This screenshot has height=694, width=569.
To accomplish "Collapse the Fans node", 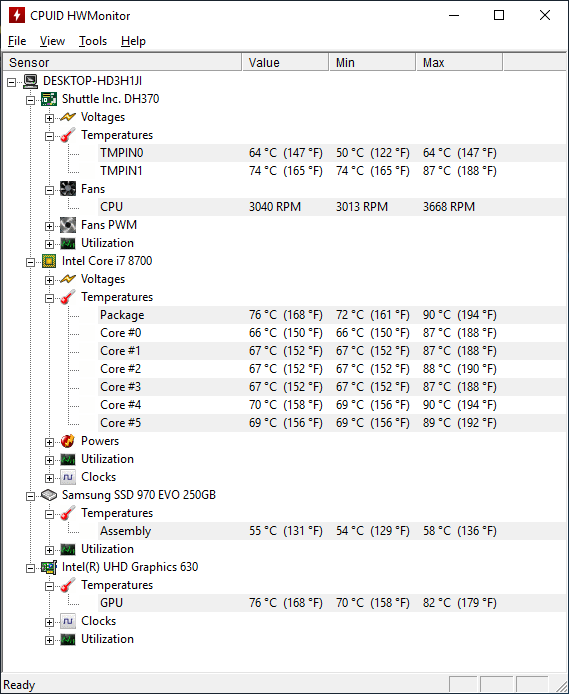I will 49,190.
